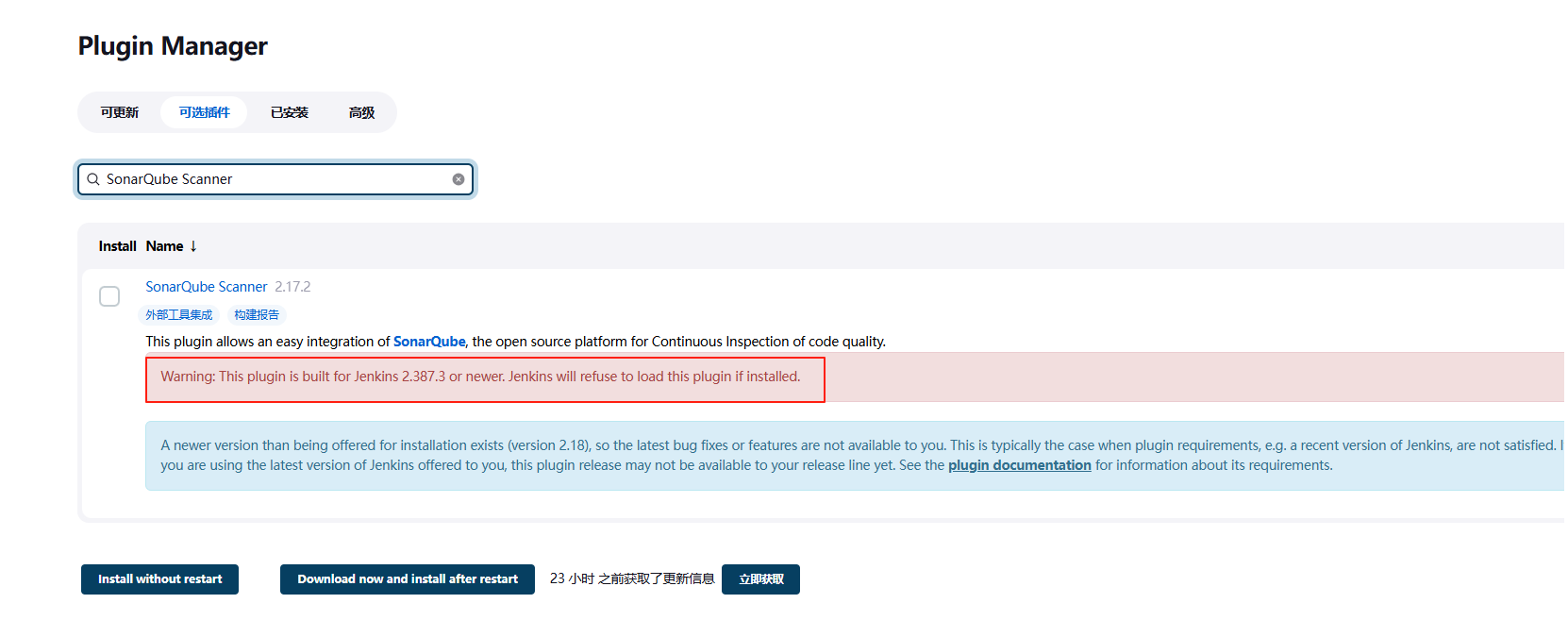Viewport: 1568px width, 620px height.
Task: Click Install without restart
Action: pyautogui.click(x=160, y=579)
